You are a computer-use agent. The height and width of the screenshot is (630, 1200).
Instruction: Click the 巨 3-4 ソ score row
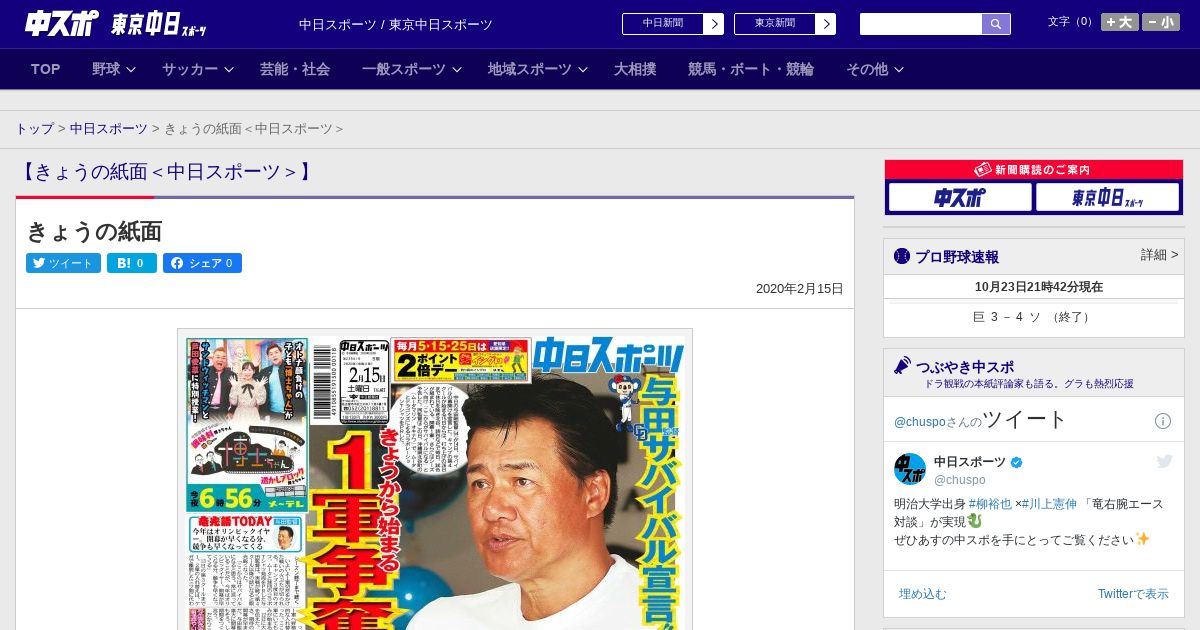pos(1034,317)
